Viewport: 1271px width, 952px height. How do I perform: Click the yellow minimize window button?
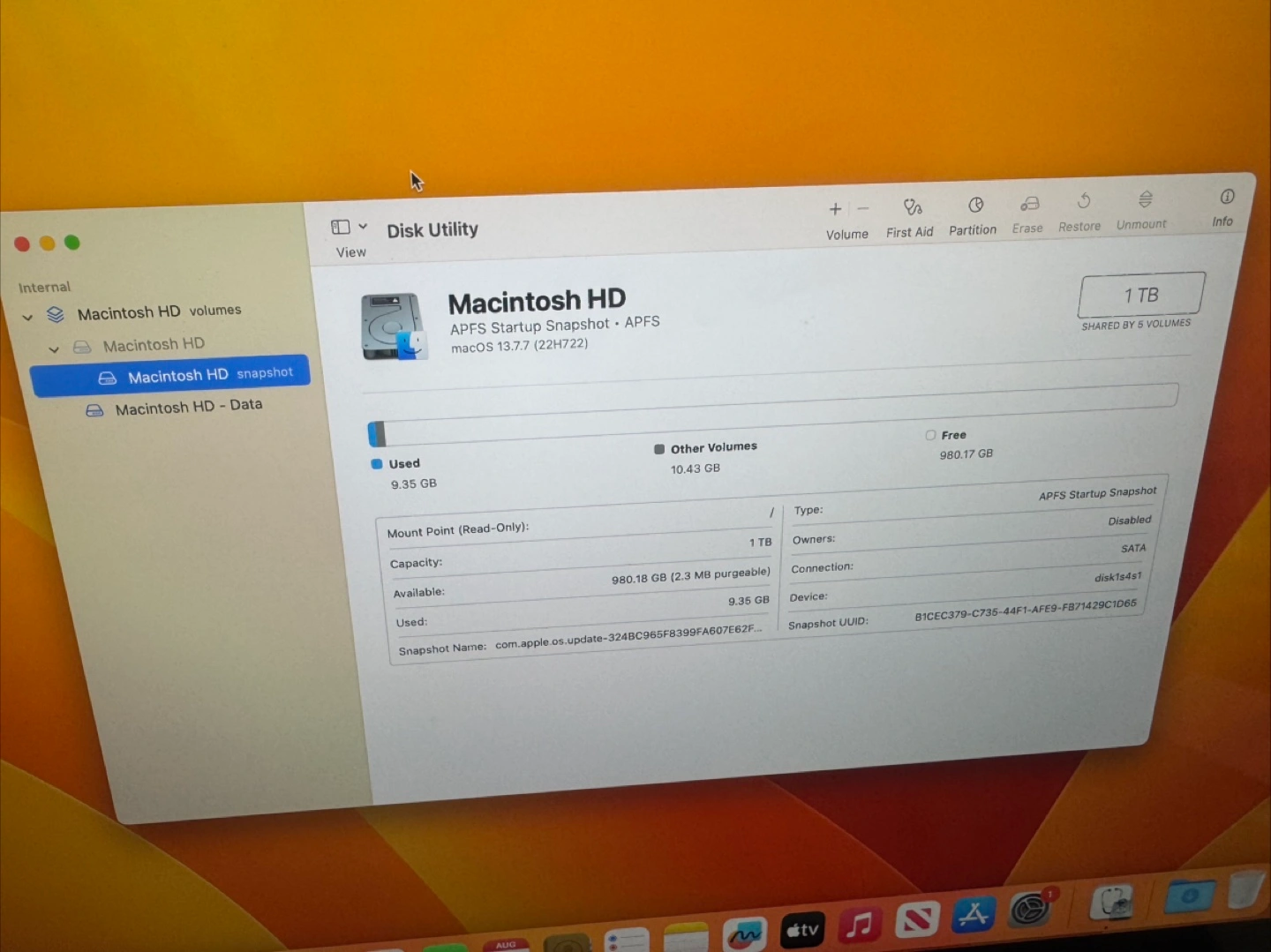tap(48, 244)
